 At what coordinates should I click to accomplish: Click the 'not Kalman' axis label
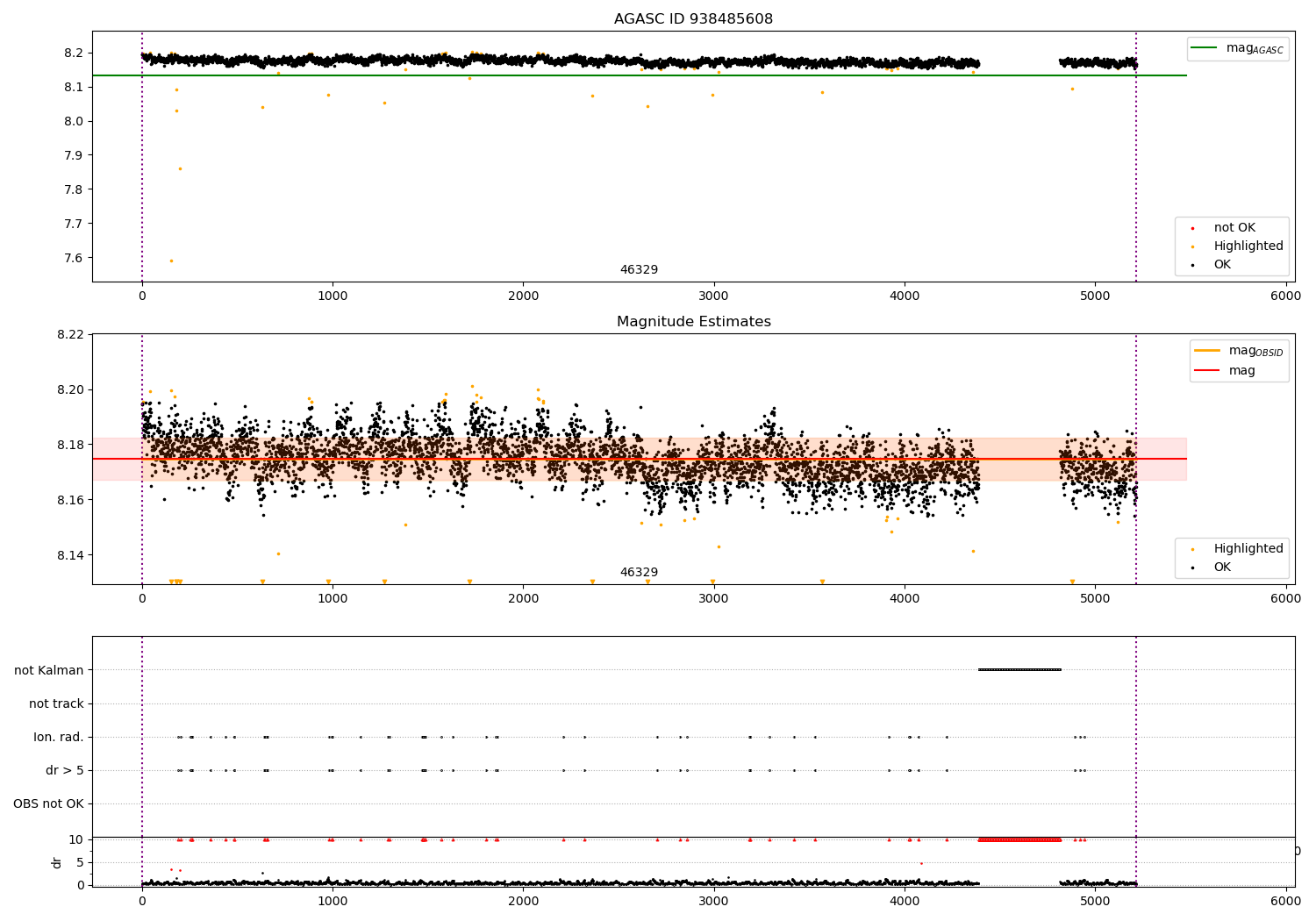(49, 670)
